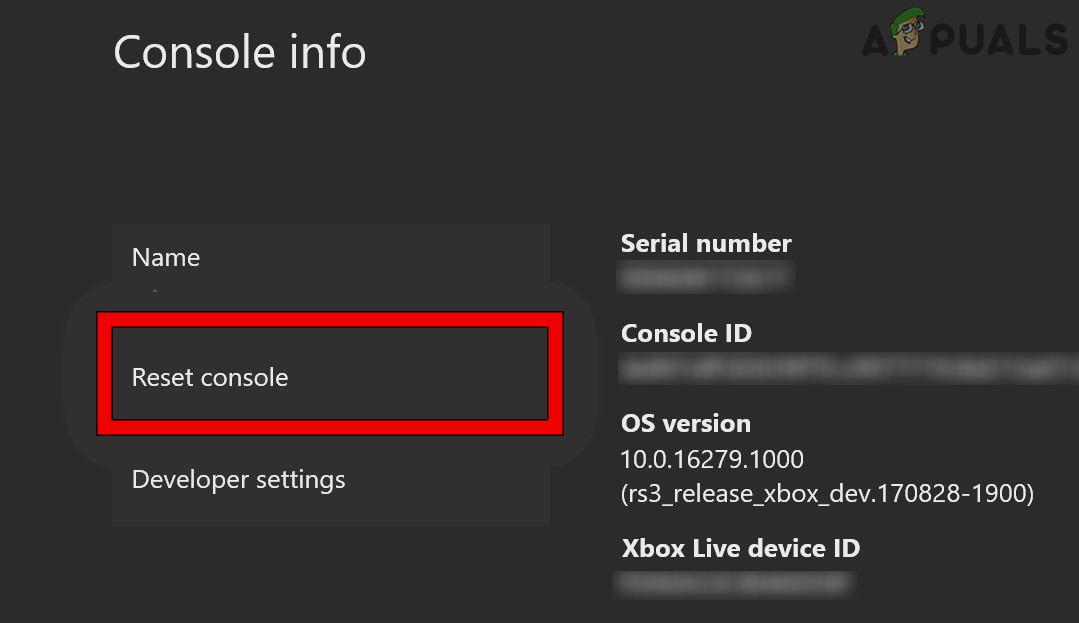
Task: Select the Reset console option
Action: pyautogui.click(x=210, y=378)
